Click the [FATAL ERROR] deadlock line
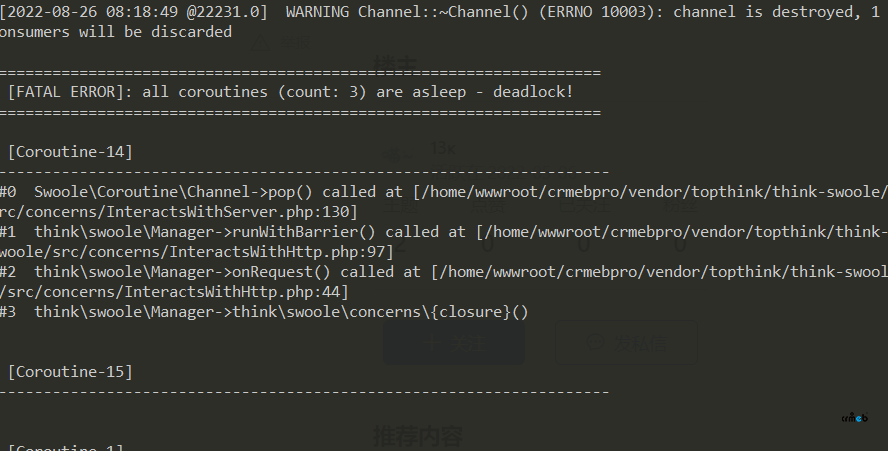 coord(291,92)
